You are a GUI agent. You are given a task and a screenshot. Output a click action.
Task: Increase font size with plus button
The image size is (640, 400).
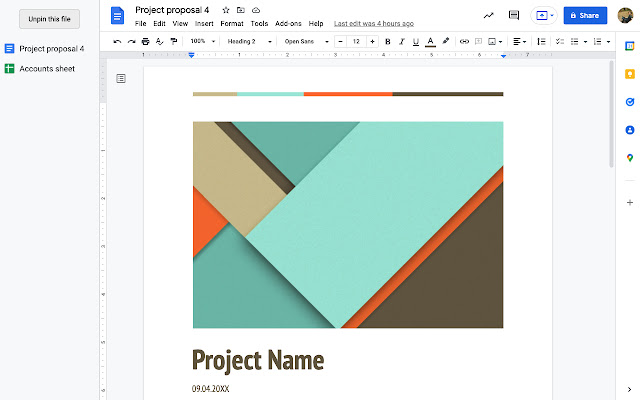click(x=372, y=41)
